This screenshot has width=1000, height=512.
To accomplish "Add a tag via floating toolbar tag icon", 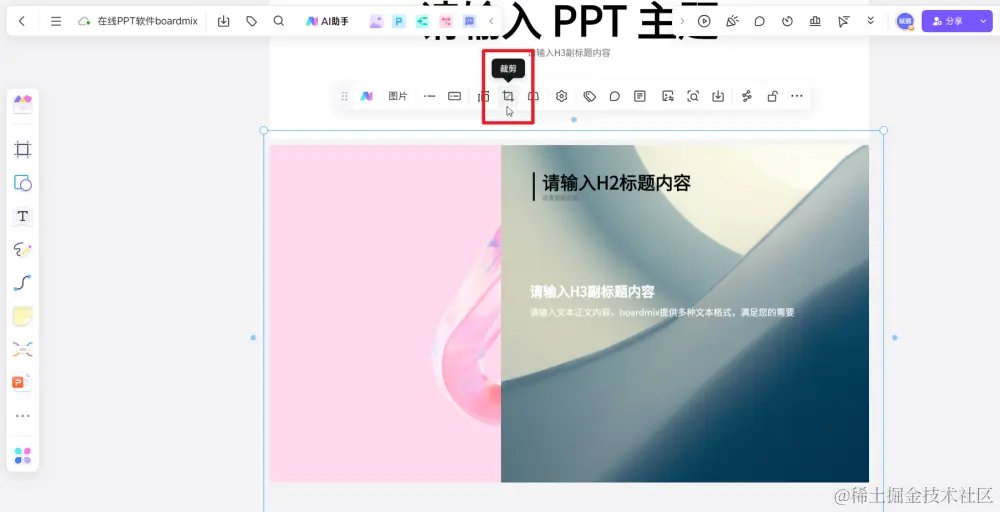I will (589, 96).
